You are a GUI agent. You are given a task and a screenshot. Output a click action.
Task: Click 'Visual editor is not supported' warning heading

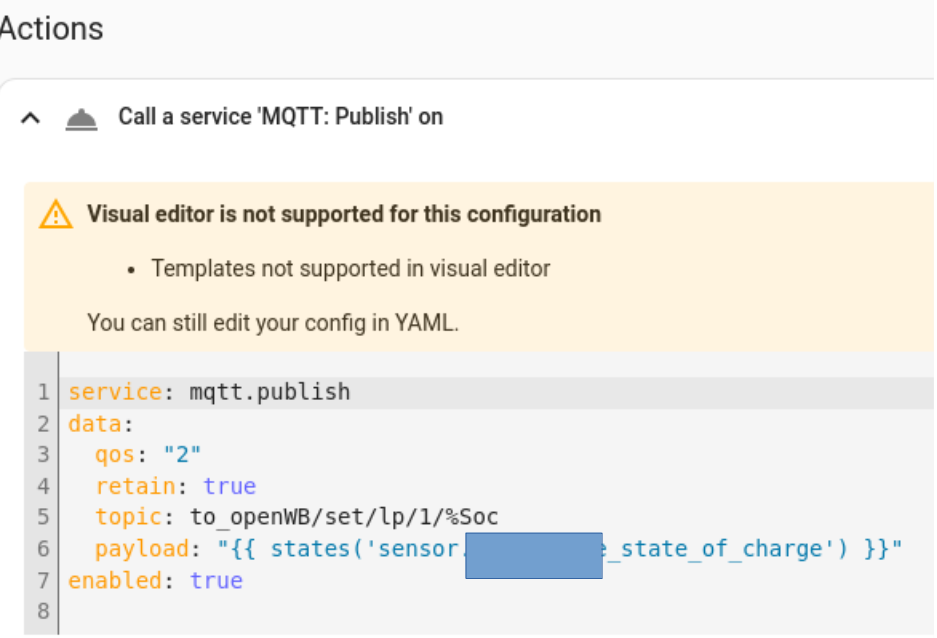coord(344,214)
